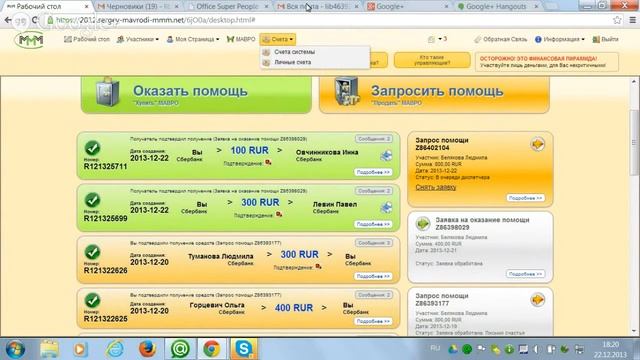Click green checkmark of order R121325711
Screen dimensions: 640x360
[93, 148]
